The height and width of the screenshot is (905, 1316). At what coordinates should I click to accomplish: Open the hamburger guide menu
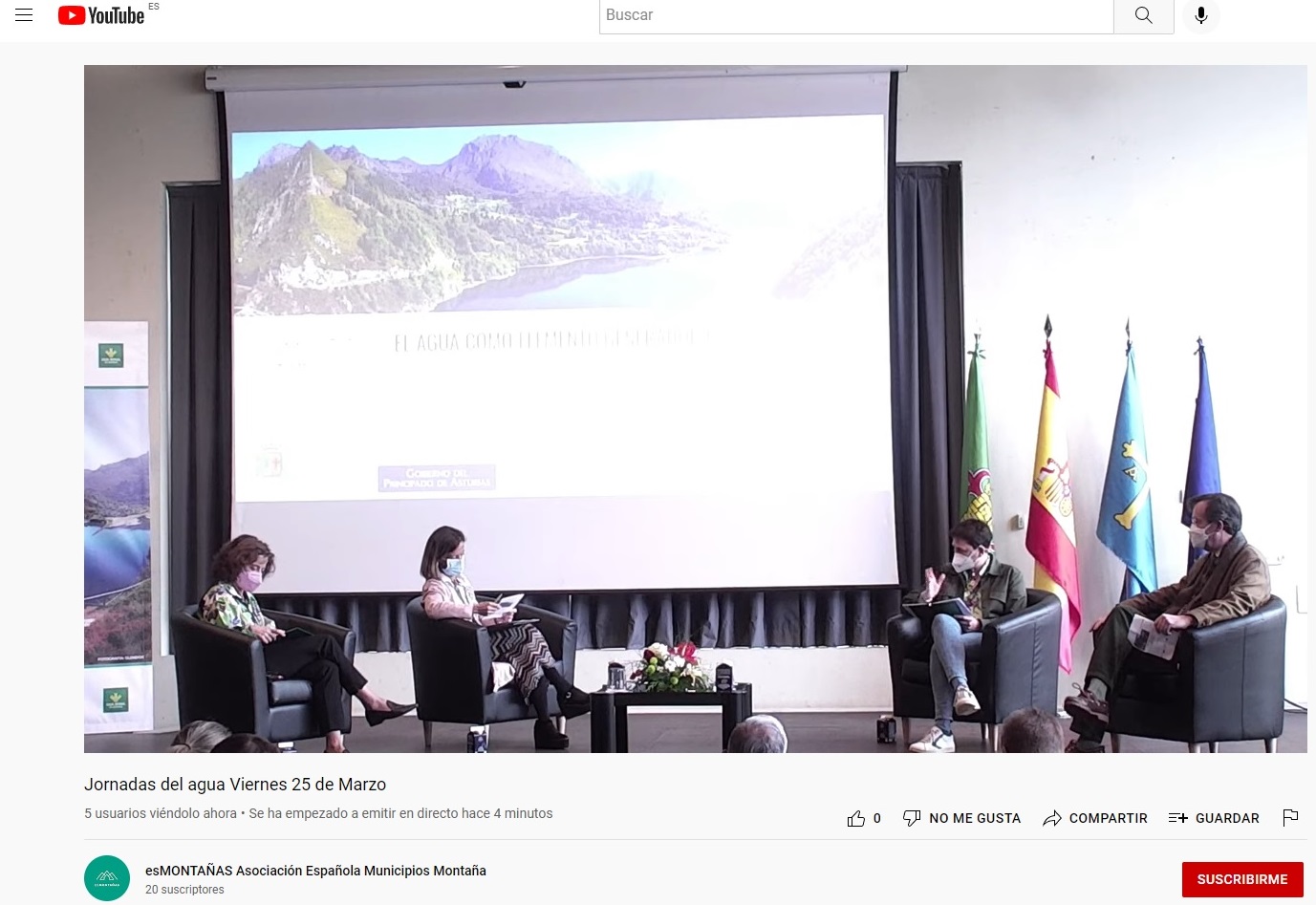pyautogui.click(x=24, y=15)
